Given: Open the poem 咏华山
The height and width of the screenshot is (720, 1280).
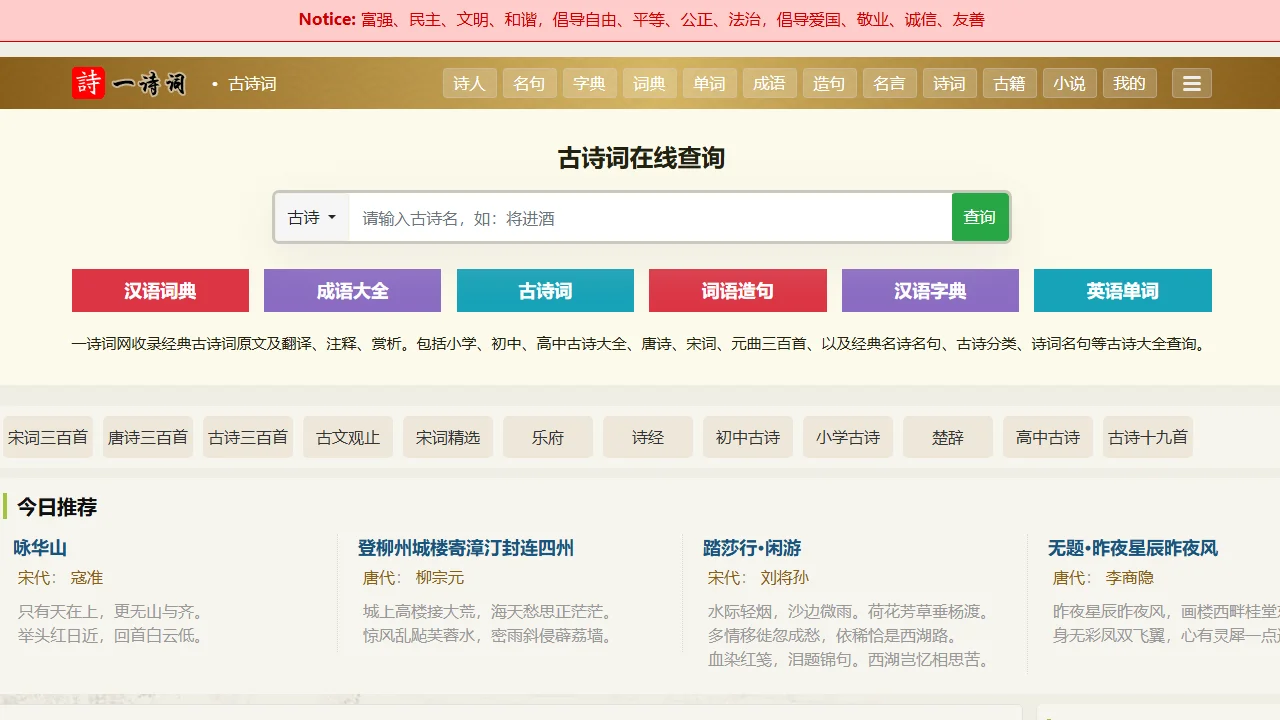Looking at the screenshot, I should click(41, 548).
